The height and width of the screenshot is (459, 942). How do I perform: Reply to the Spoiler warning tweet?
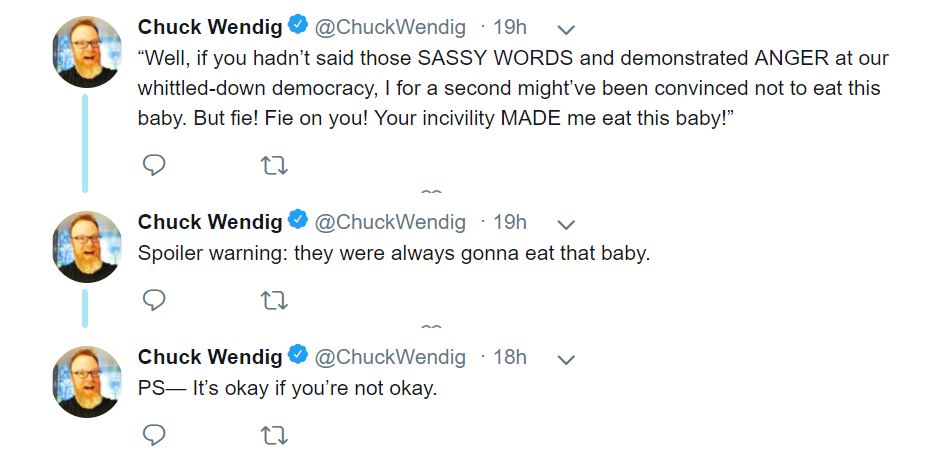click(154, 300)
